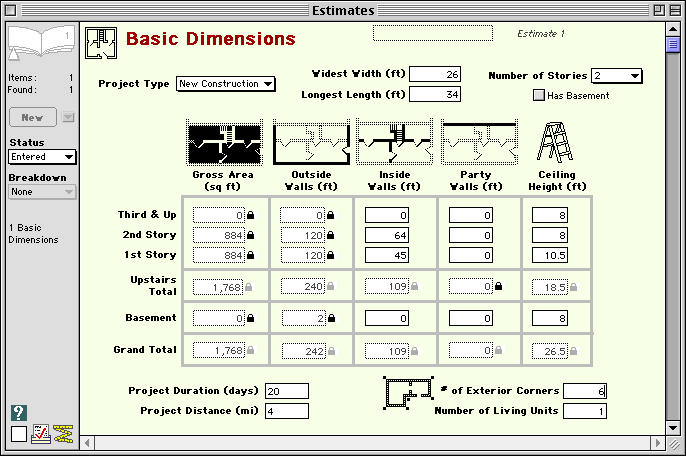686x456 pixels.
Task: Enable the Has Basement checkbox
Action: (539, 96)
